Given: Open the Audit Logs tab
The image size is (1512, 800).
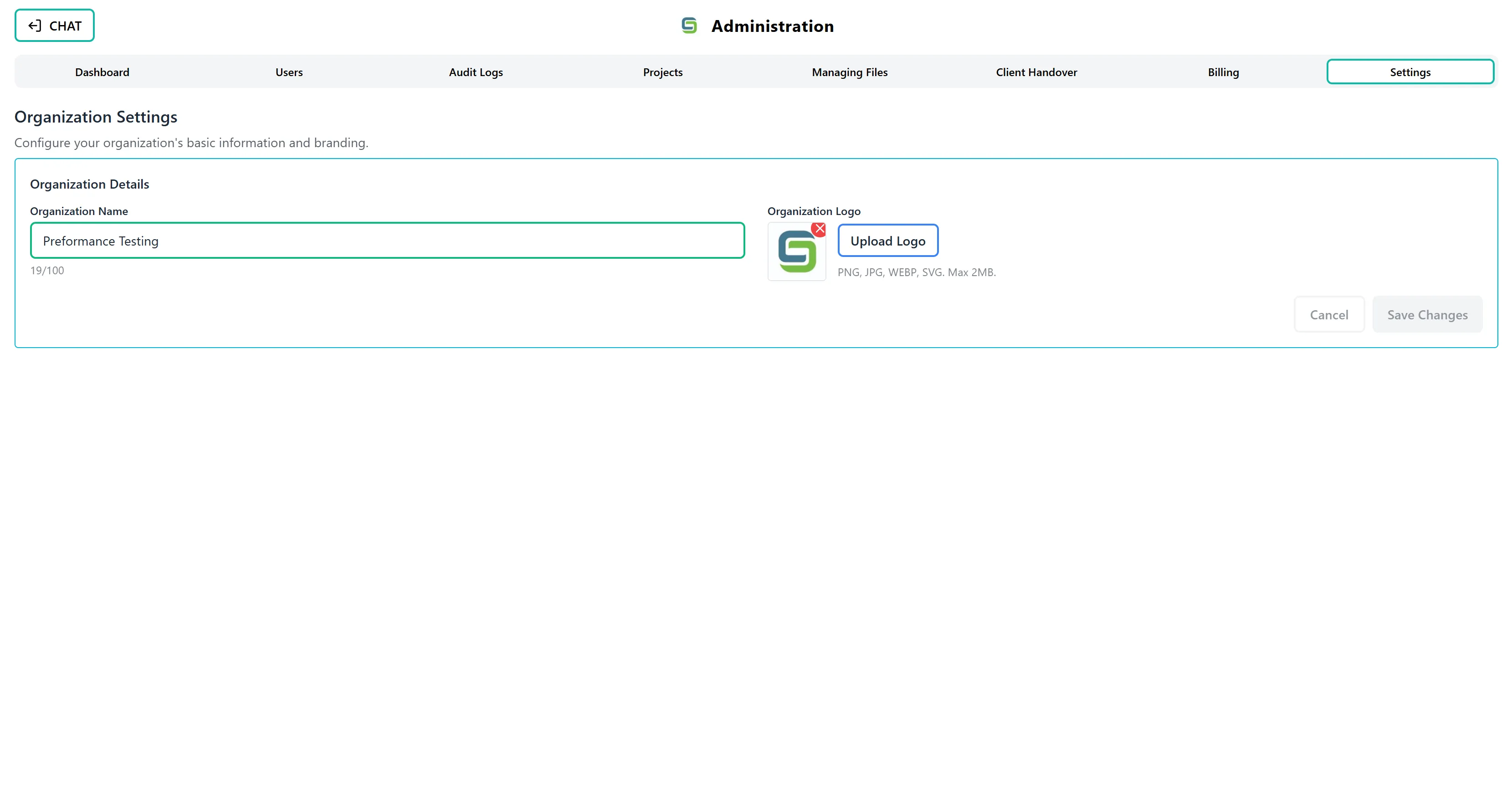Looking at the screenshot, I should click(x=476, y=72).
